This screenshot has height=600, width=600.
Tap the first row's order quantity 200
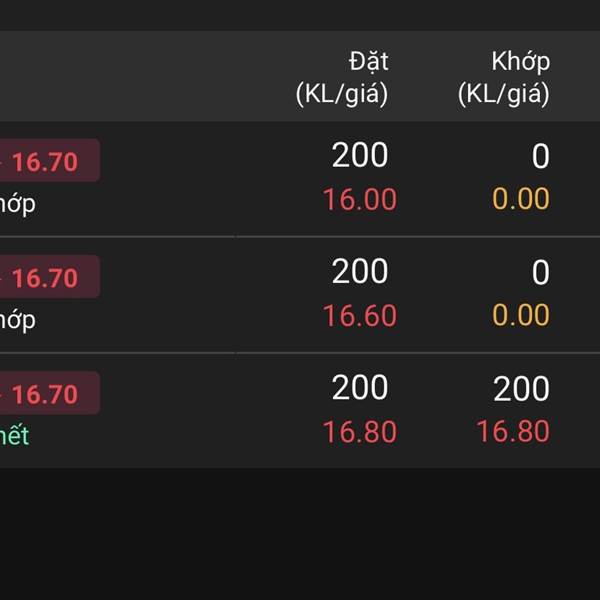coord(360,155)
